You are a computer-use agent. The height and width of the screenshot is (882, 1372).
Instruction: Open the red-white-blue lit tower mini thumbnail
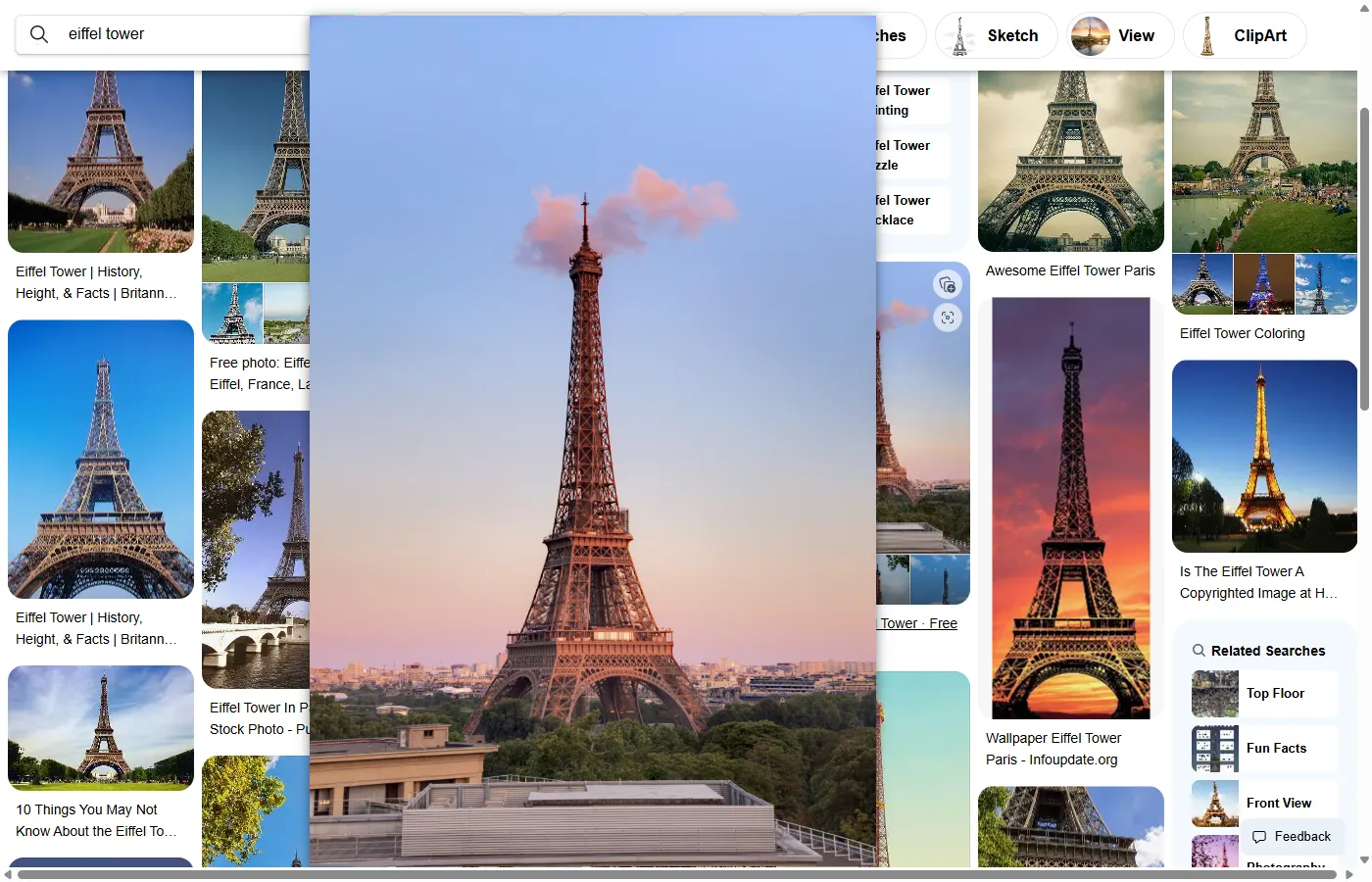click(x=1264, y=284)
